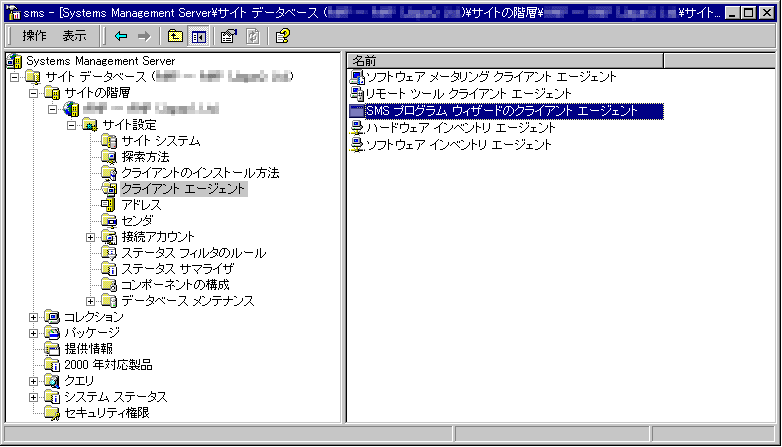Viewport: 782px width, 447px height.
Task: Click the ステータス フィルタのルール icon
Action: coord(109,253)
